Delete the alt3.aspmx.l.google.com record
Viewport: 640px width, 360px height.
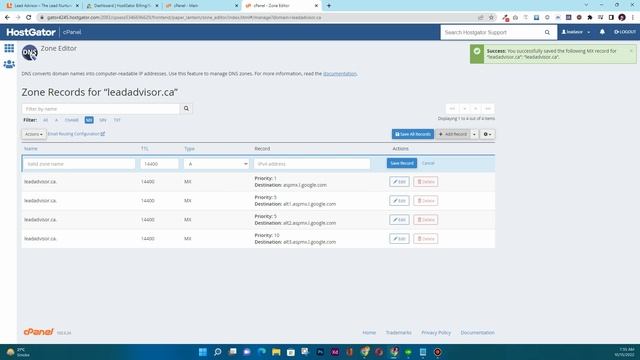click(426, 239)
